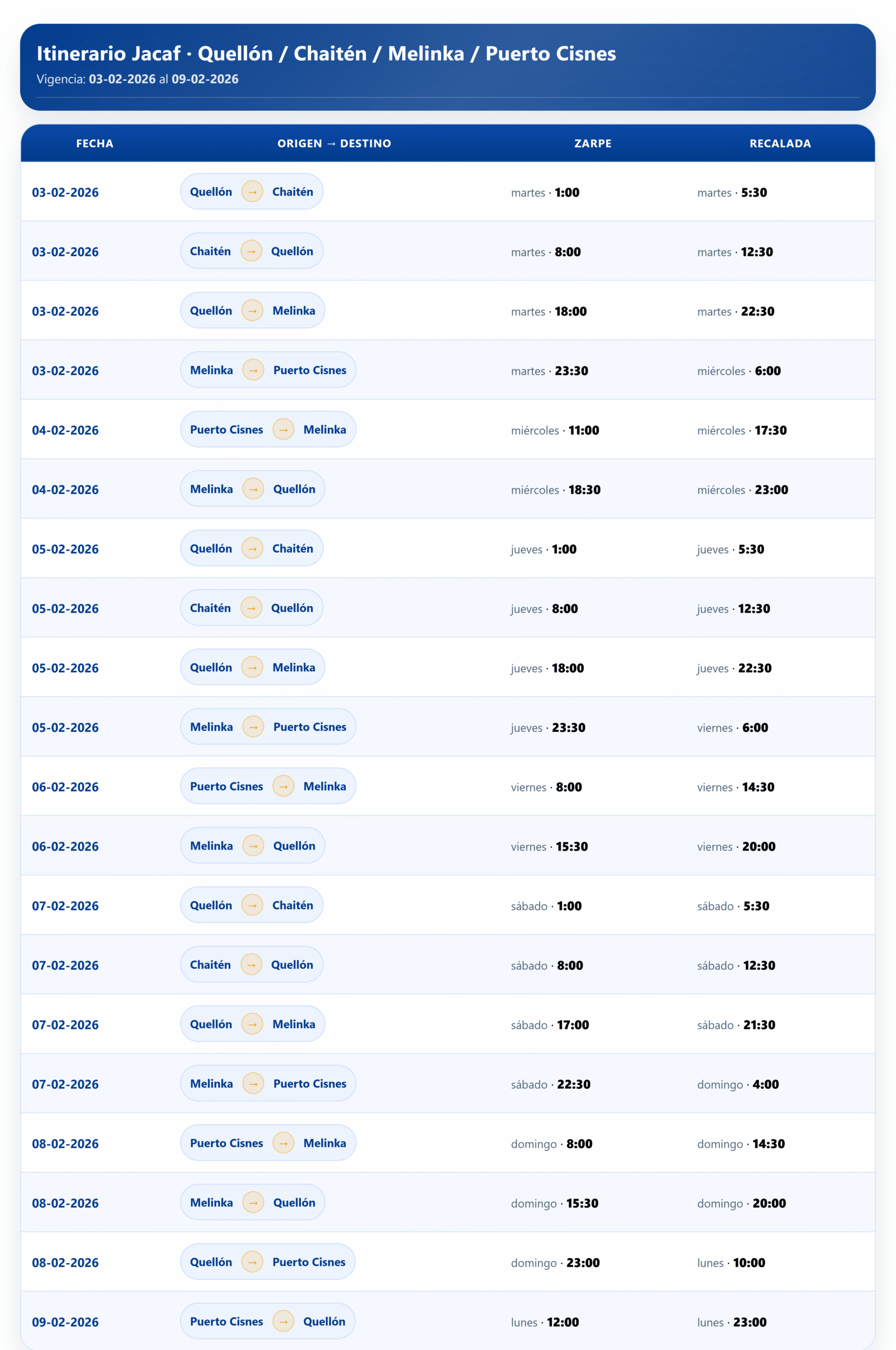Select the martes 23:30 departure time
Screen dimensions: 896x1350
tap(549, 371)
